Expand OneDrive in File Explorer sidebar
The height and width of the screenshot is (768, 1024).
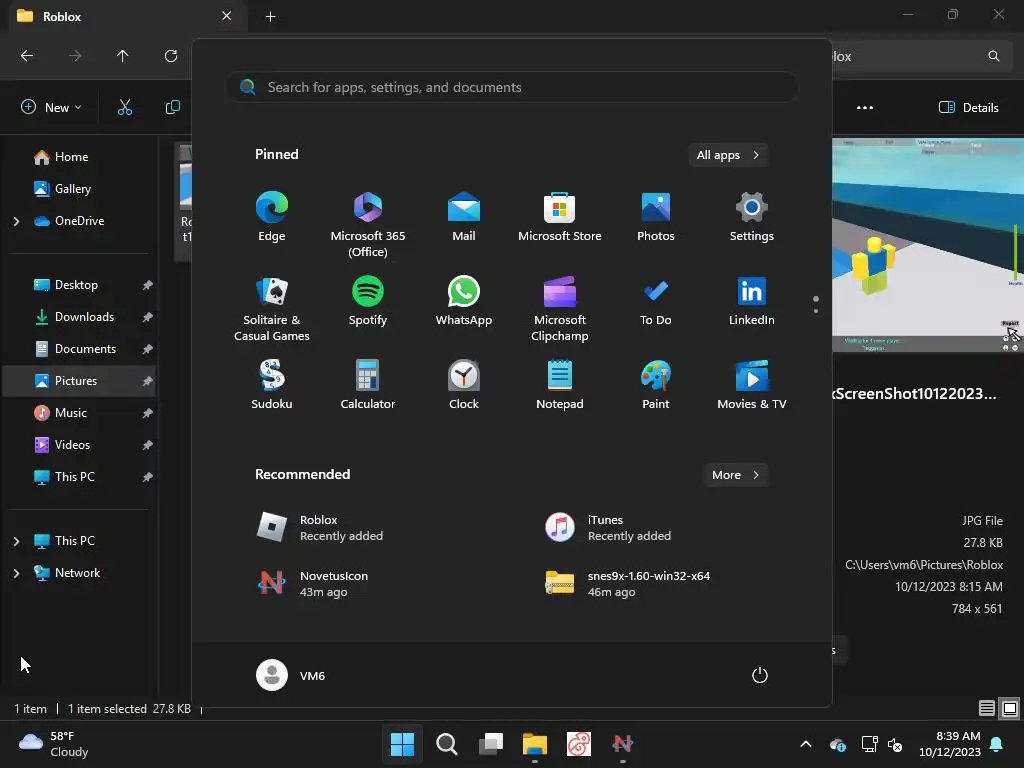point(16,221)
